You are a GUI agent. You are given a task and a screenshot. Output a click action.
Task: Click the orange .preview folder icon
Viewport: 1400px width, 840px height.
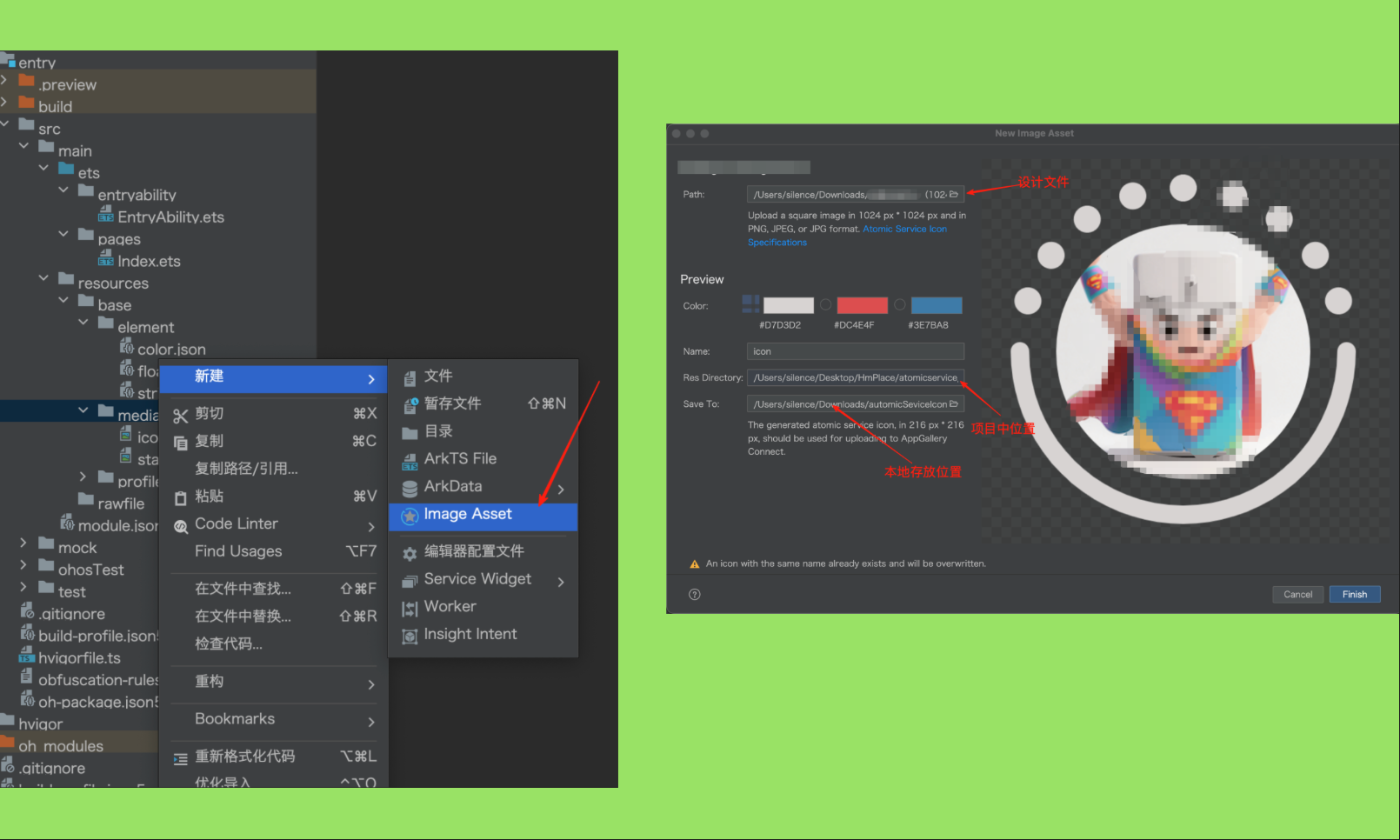(x=26, y=82)
